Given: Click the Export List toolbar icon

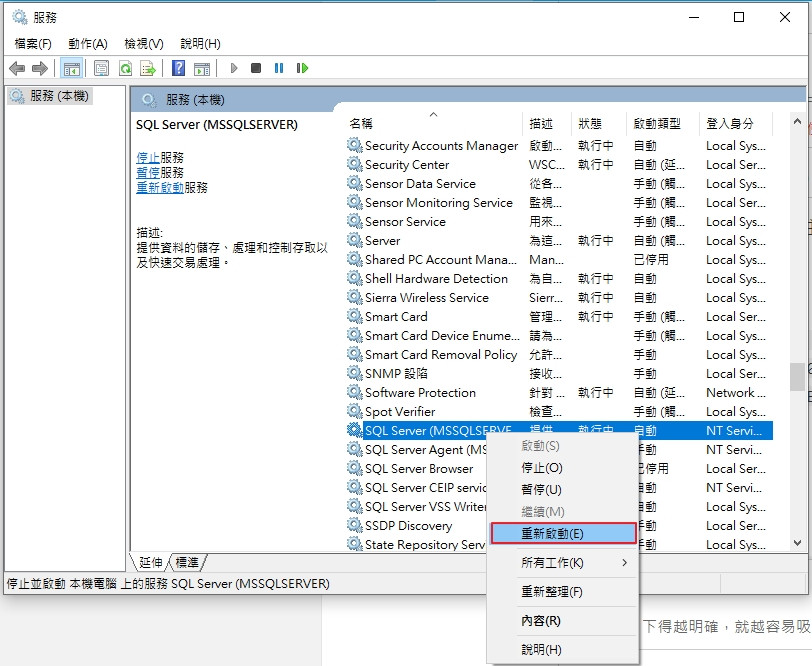Looking at the screenshot, I should (148, 68).
